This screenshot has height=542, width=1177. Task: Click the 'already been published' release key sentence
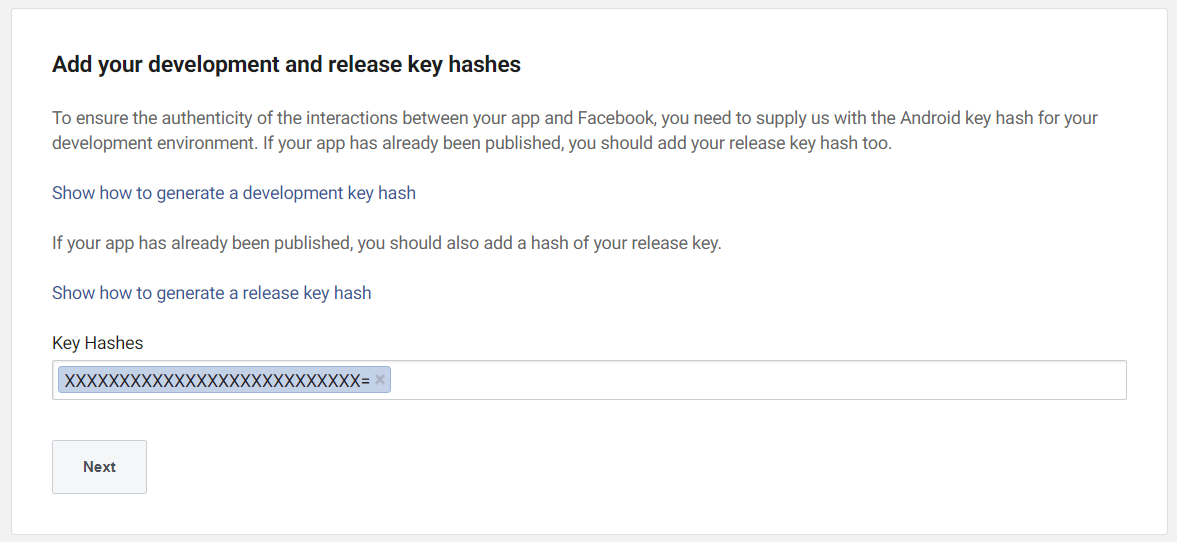click(386, 243)
